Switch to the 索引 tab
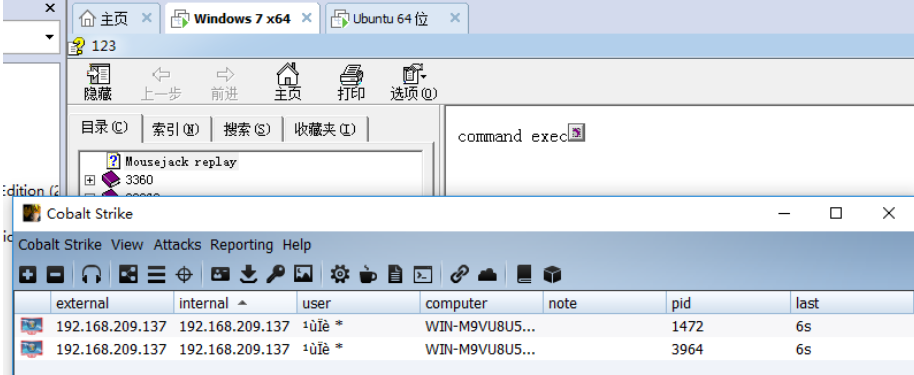The height and width of the screenshot is (375, 914). [175, 129]
